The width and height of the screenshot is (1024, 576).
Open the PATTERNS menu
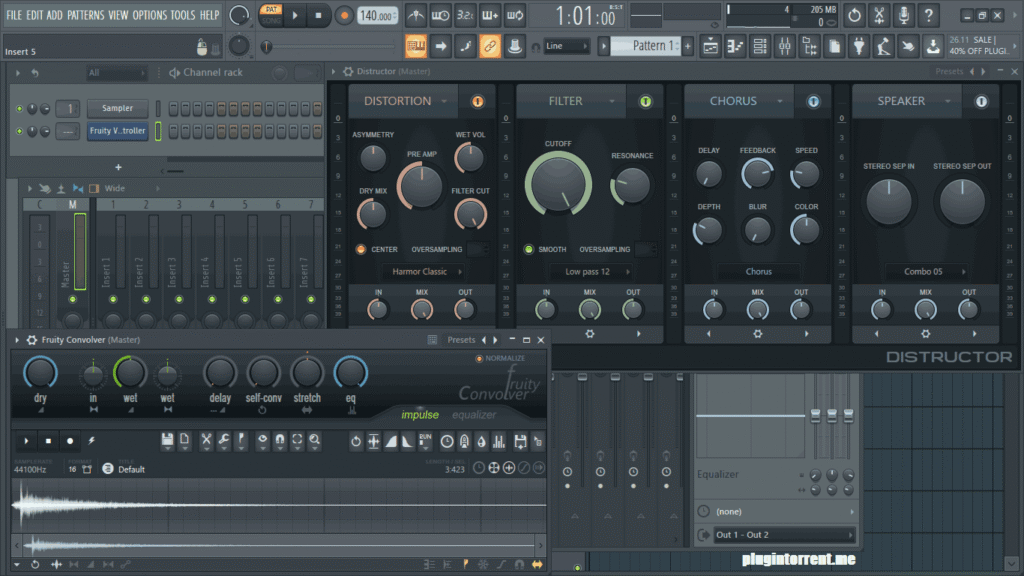point(85,14)
